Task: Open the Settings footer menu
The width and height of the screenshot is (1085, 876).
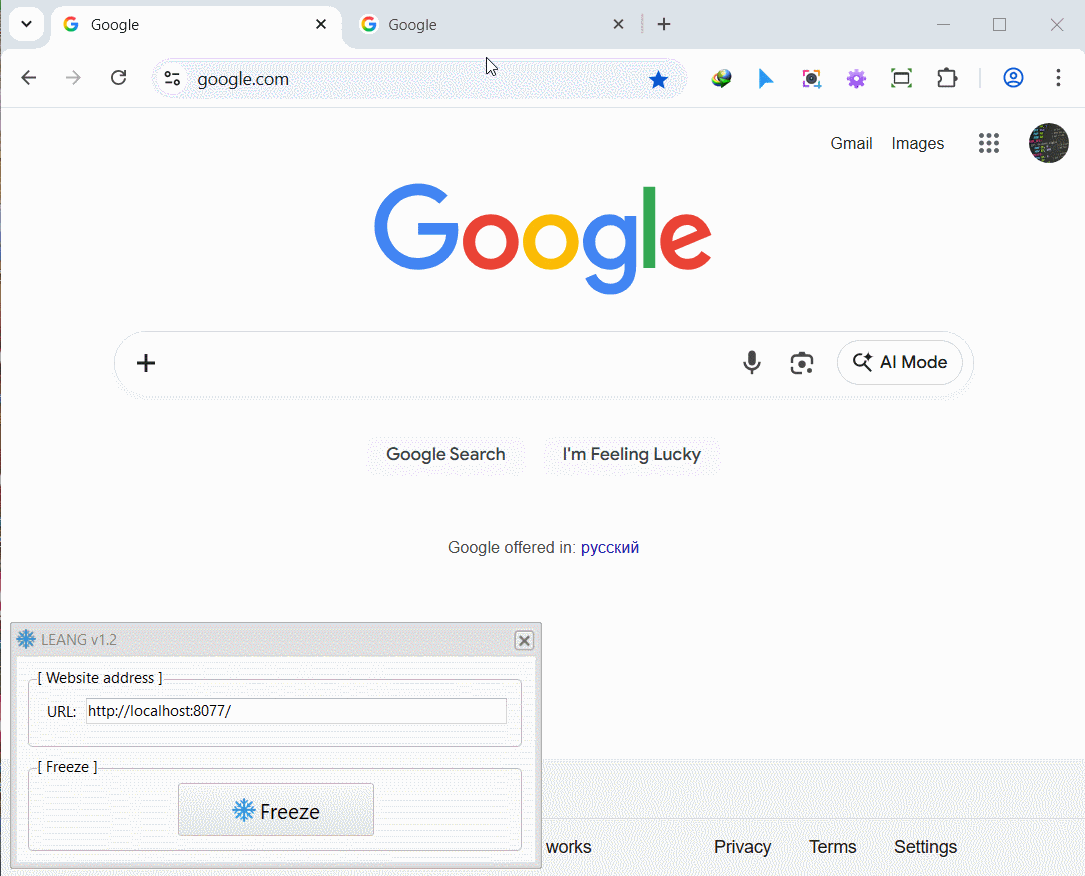Action: (x=925, y=846)
